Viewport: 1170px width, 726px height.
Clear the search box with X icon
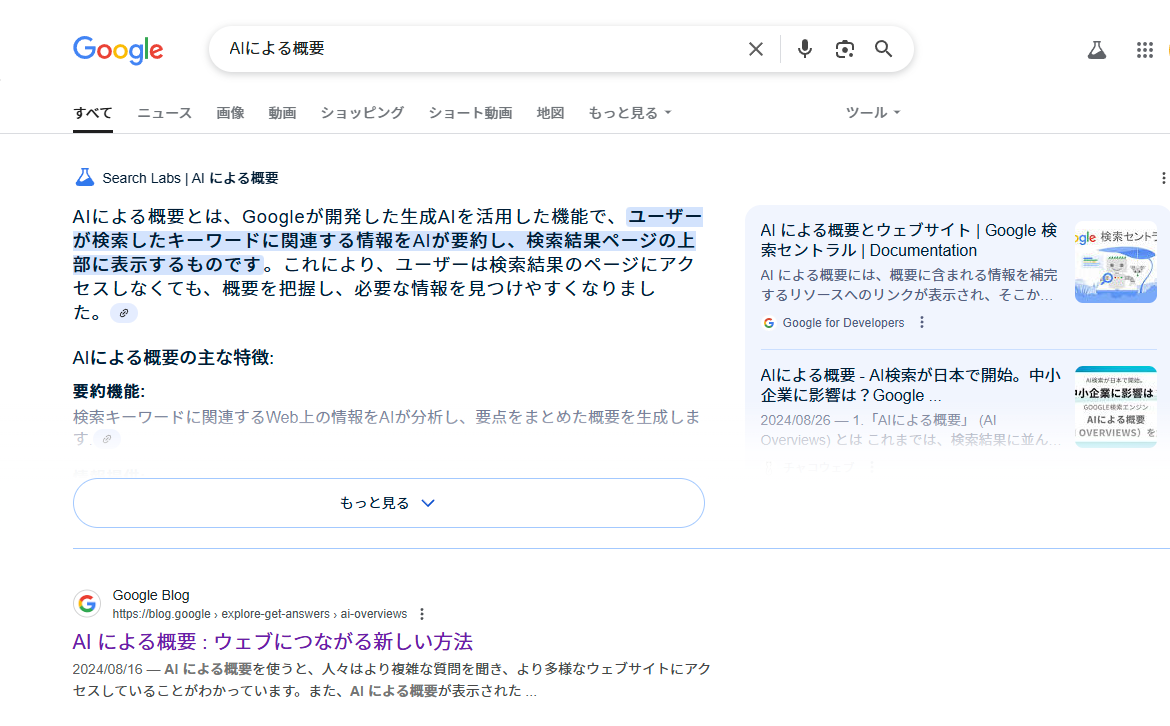point(756,49)
